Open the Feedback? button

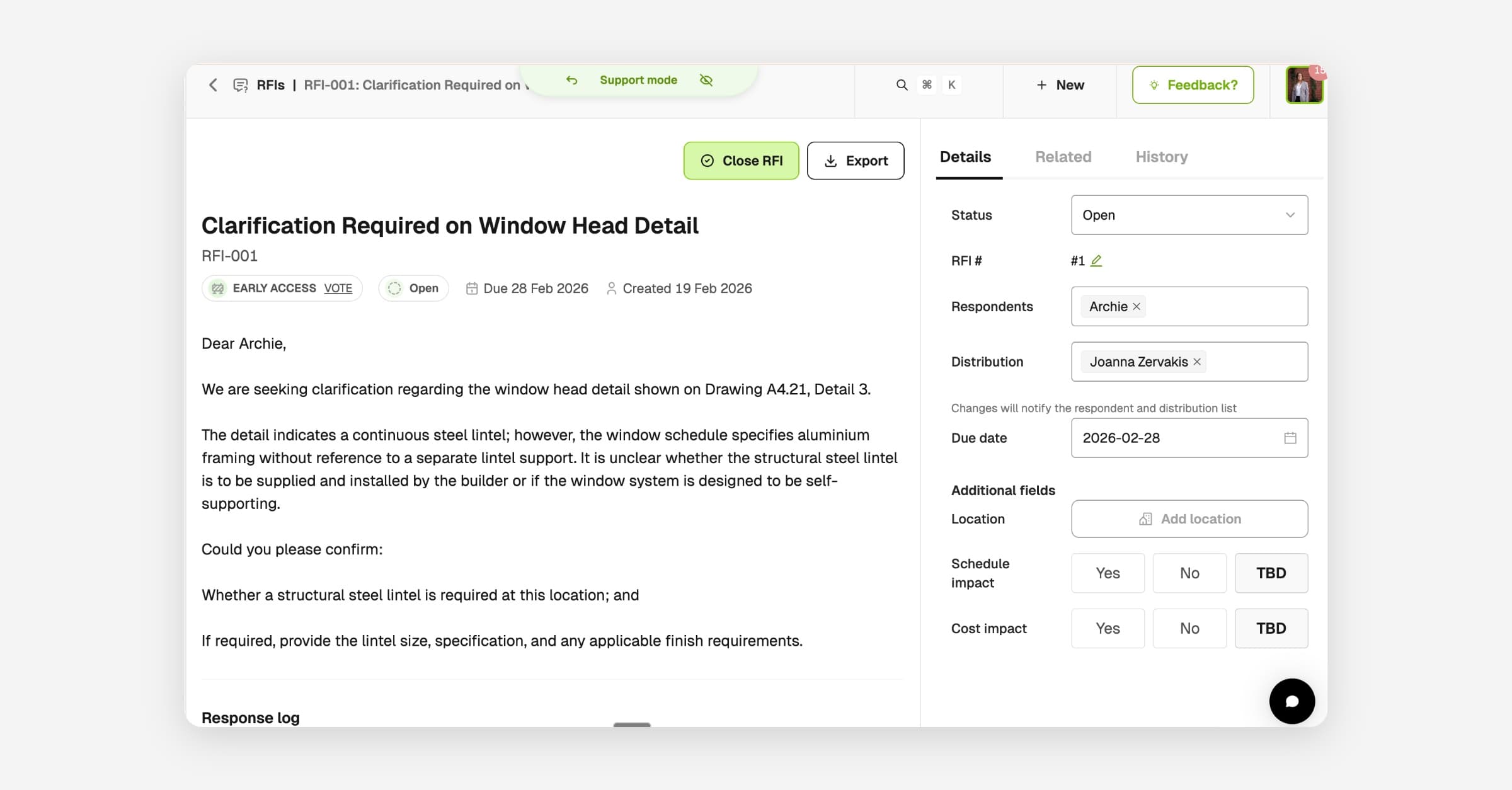point(1193,85)
